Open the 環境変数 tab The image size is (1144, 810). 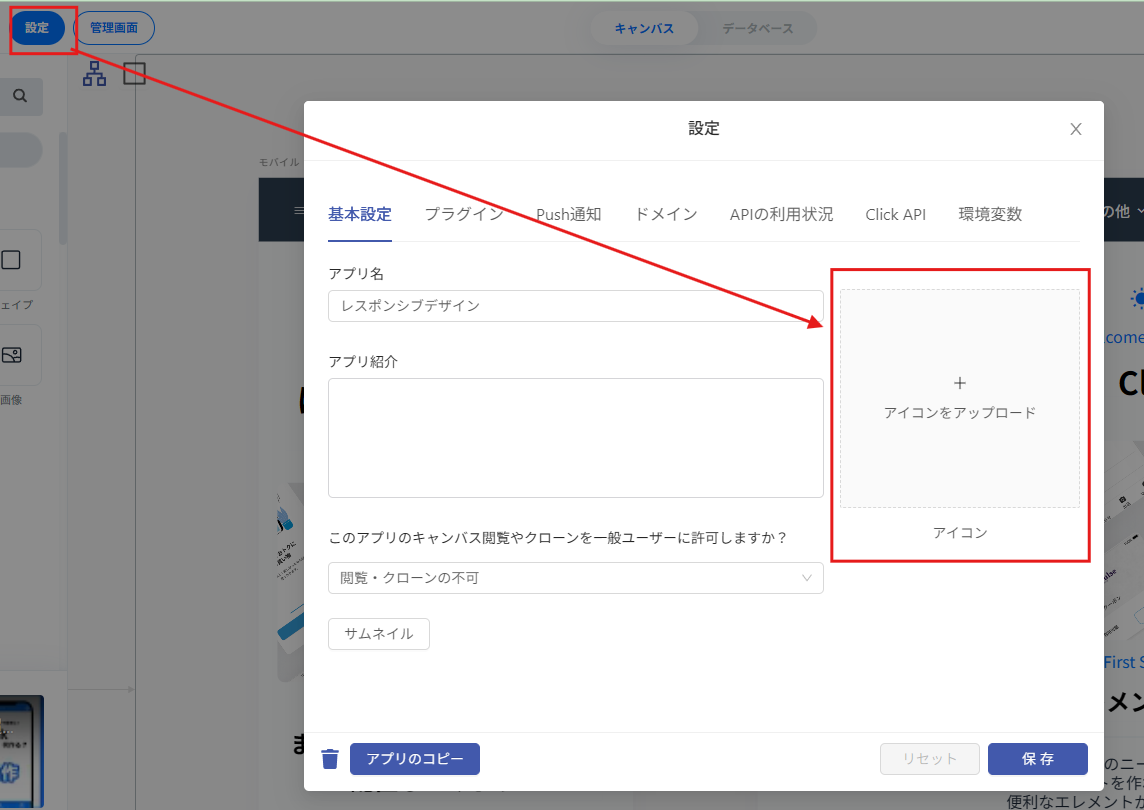click(990, 214)
